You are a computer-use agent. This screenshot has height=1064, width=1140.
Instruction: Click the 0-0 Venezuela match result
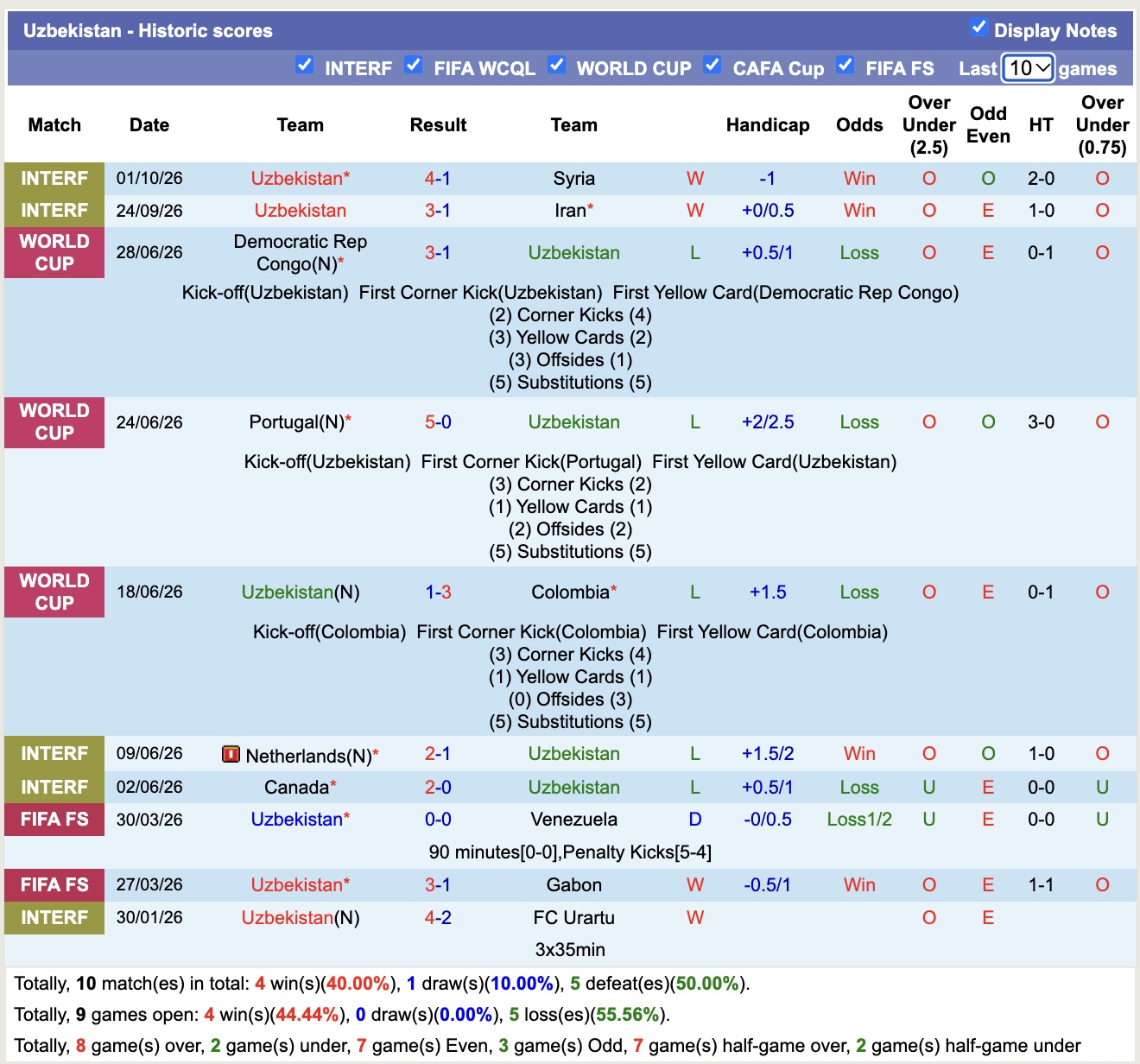coord(438,820)
